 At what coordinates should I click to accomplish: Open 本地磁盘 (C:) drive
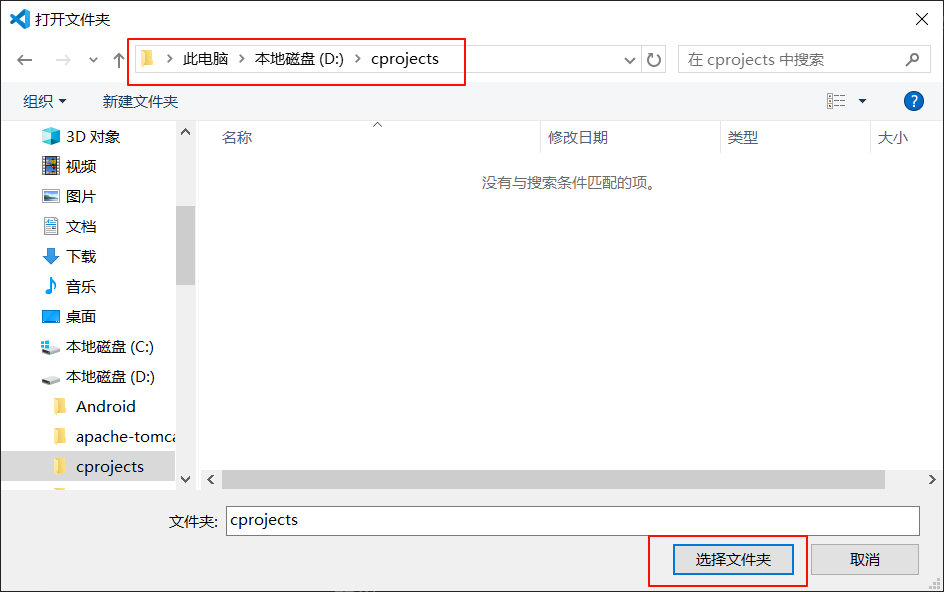[x=109, y=345]
